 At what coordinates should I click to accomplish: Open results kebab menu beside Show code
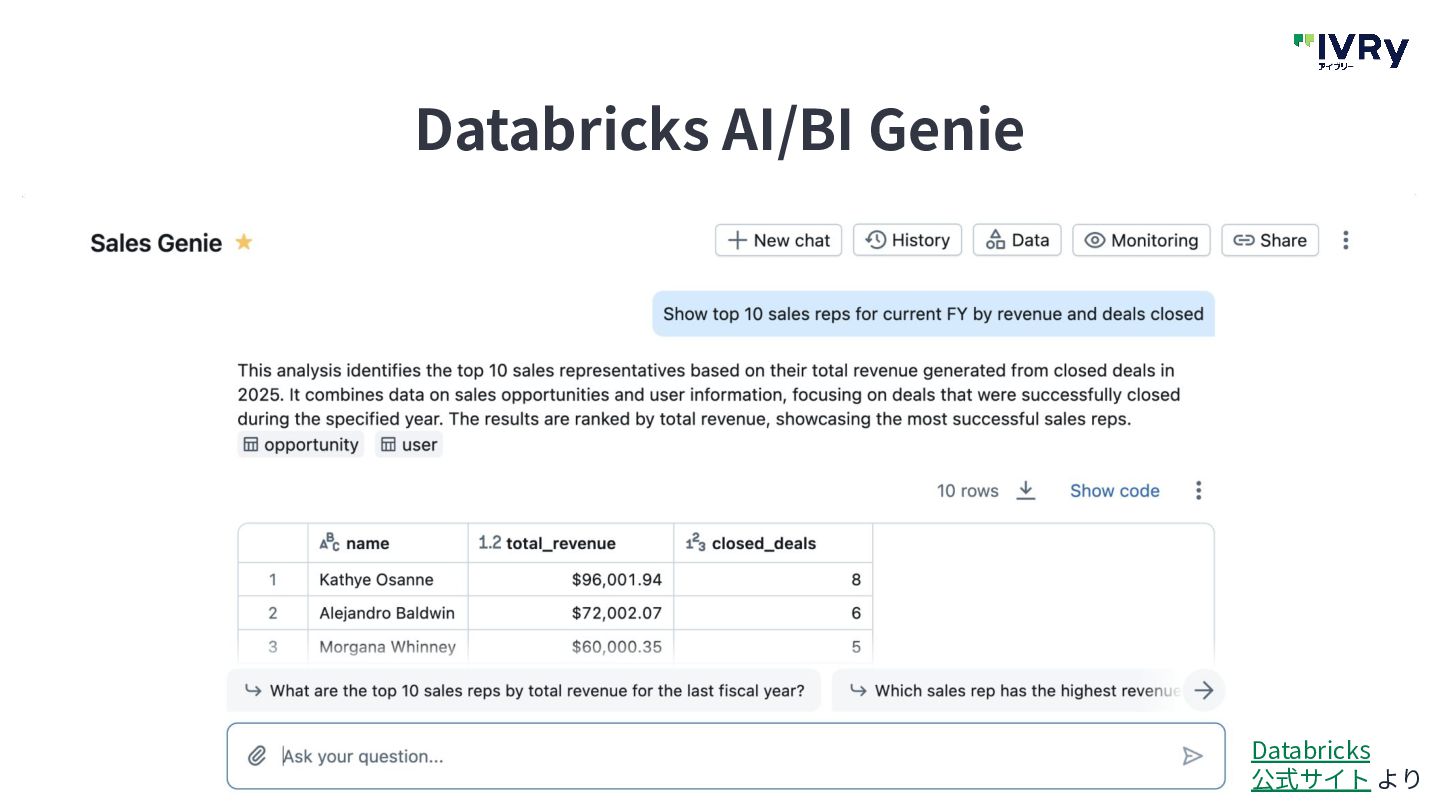point(1198,490)
